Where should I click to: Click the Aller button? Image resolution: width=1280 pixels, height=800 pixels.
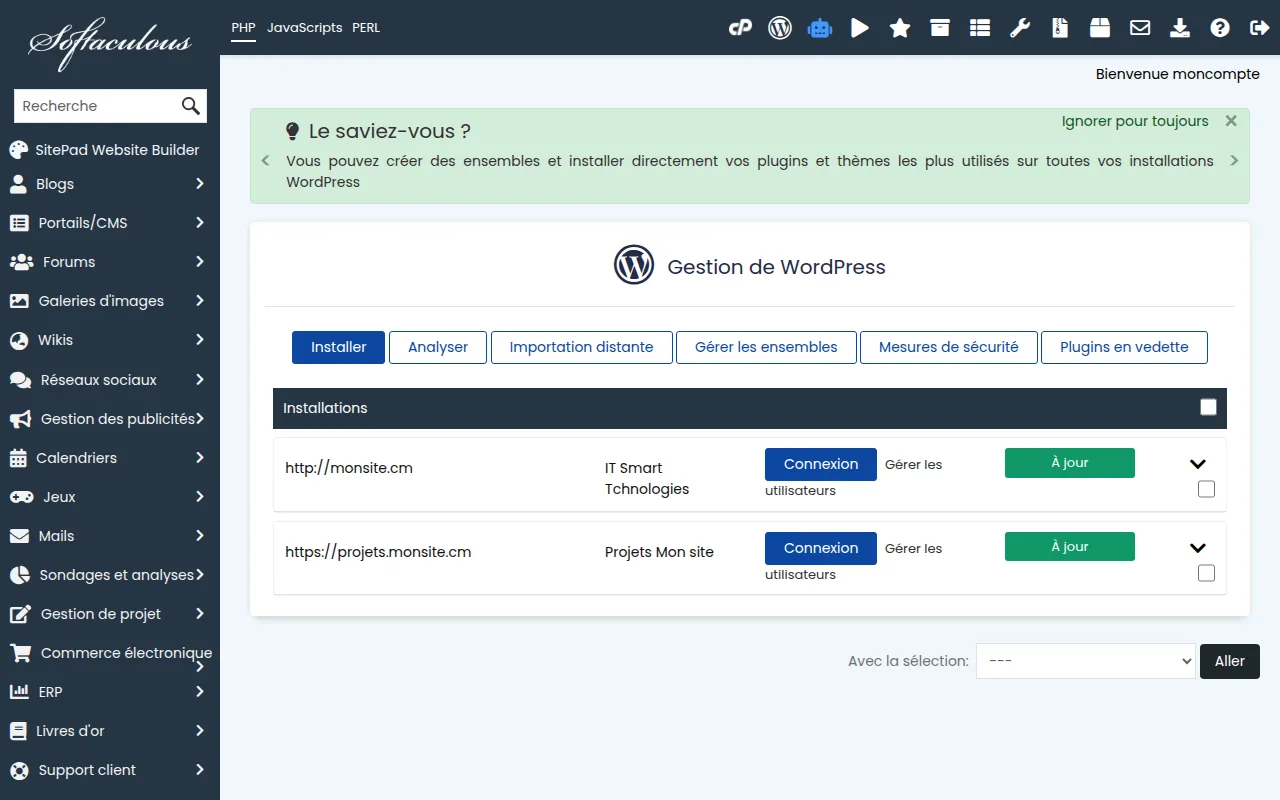(x=1230, y=661)
